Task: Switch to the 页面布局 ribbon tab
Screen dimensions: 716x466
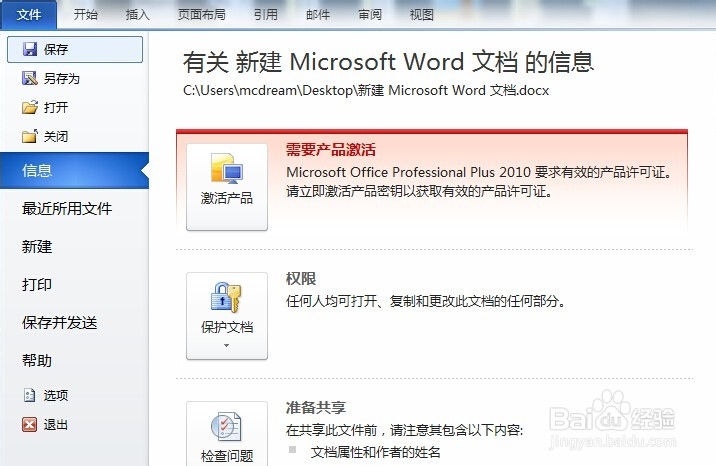Action: 201,15
